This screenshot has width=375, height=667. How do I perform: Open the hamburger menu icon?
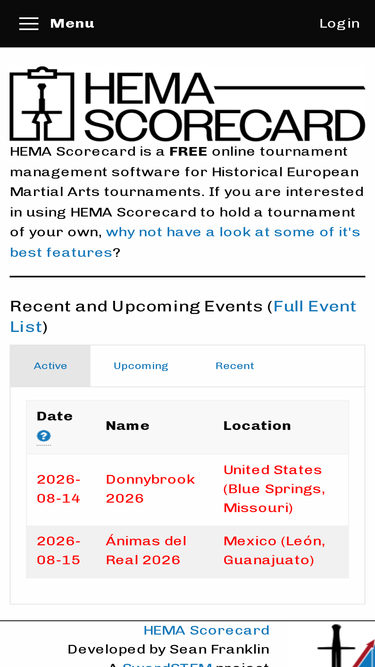28,23
